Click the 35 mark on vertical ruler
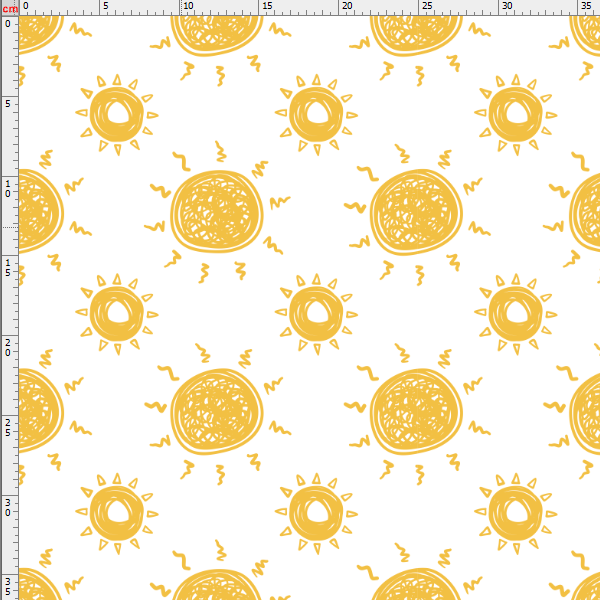This screenshot has height=600, width=600. point(8,587)
